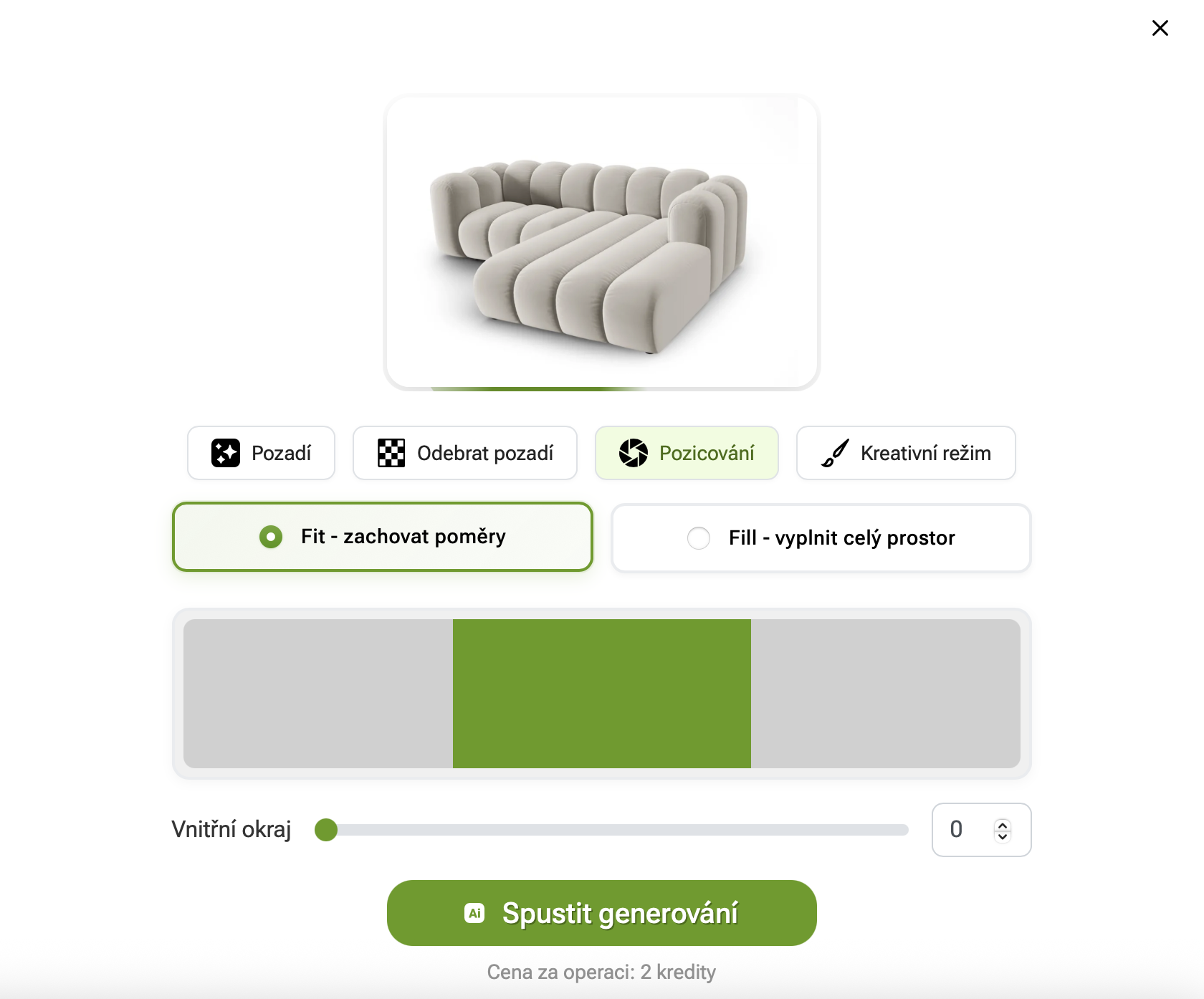Click the aperture icon beside Pozicování
The height and width of the screenshot is (999, 1204).
coord(634,453)
